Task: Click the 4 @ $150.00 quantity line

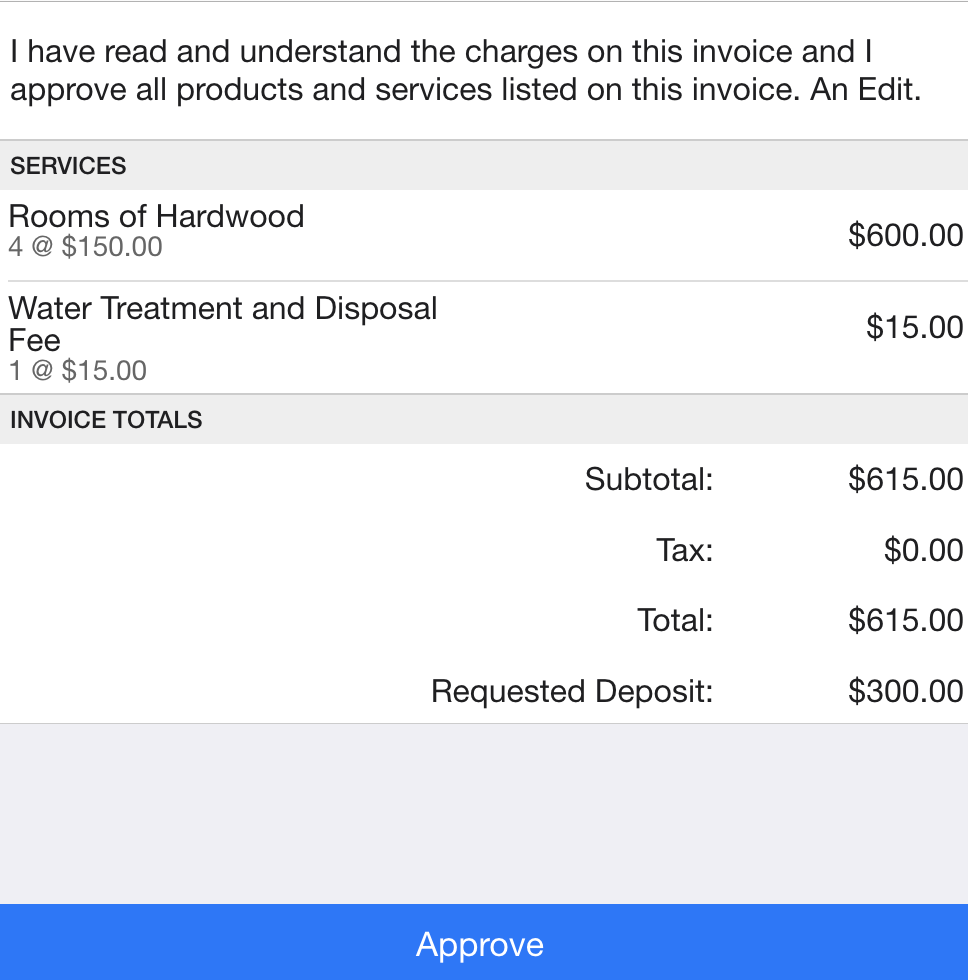Action: point(86,246)
